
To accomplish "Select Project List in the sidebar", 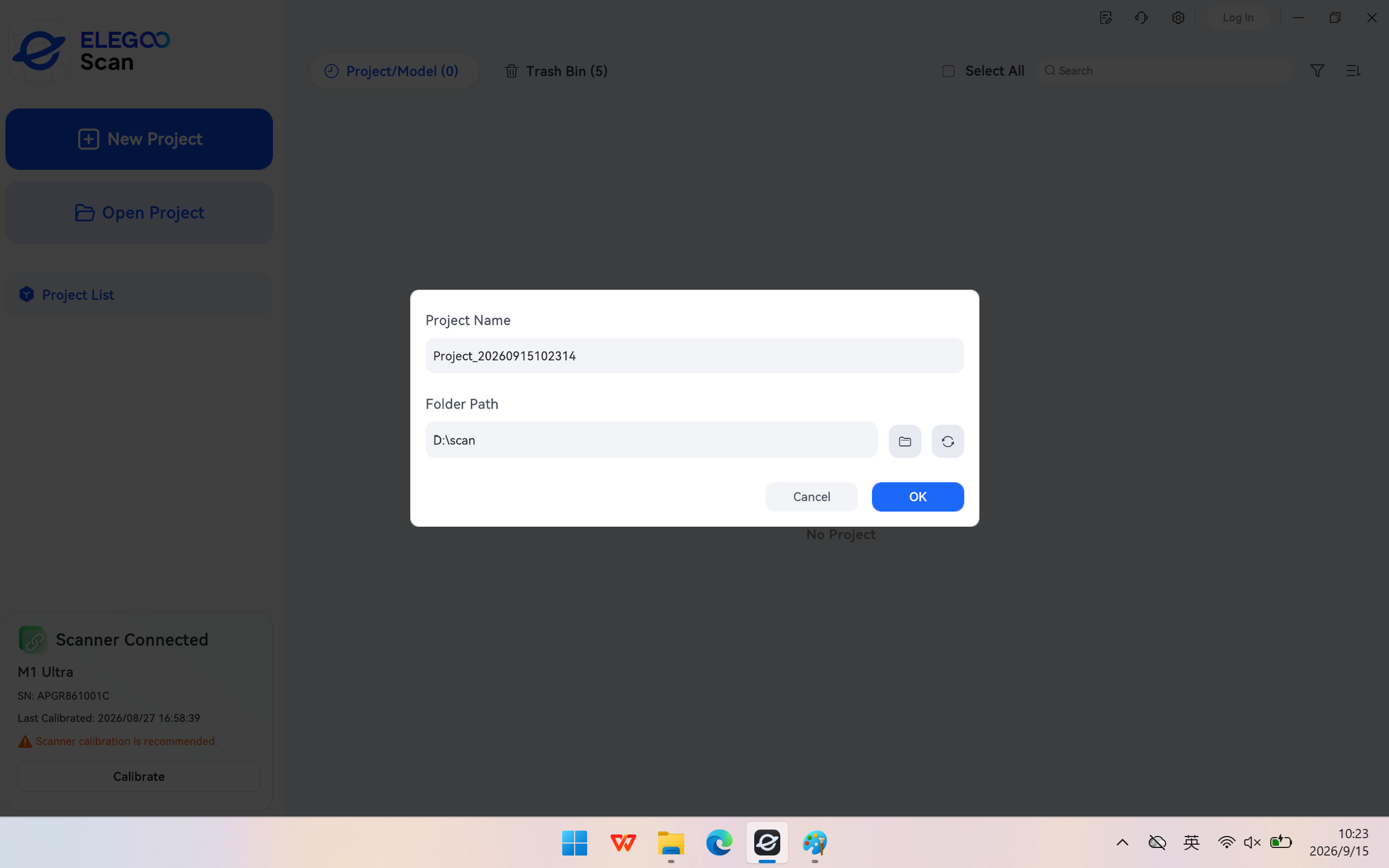I will 139,295.
